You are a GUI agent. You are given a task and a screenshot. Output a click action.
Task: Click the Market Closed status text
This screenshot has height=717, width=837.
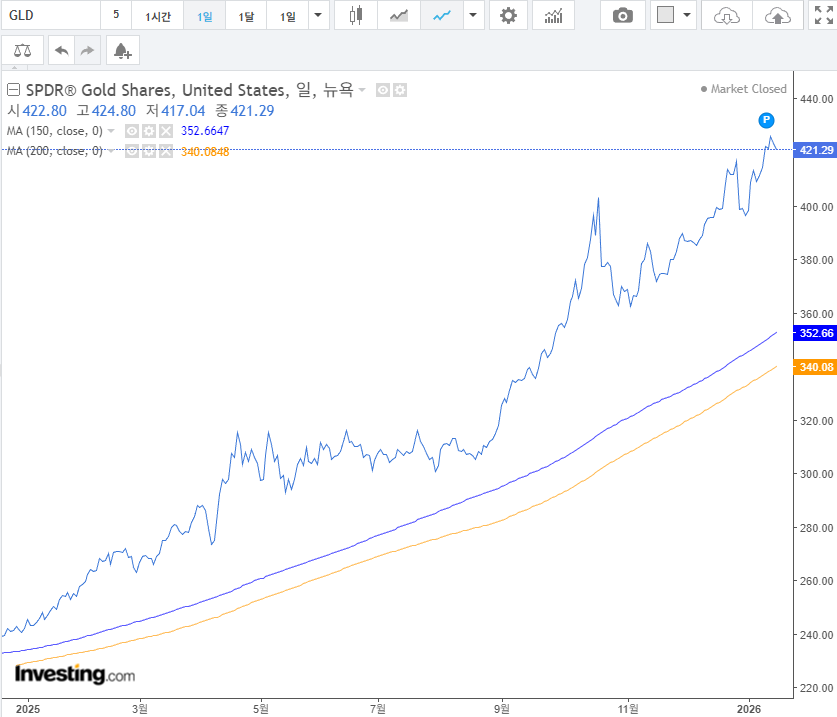click(748, 89)
